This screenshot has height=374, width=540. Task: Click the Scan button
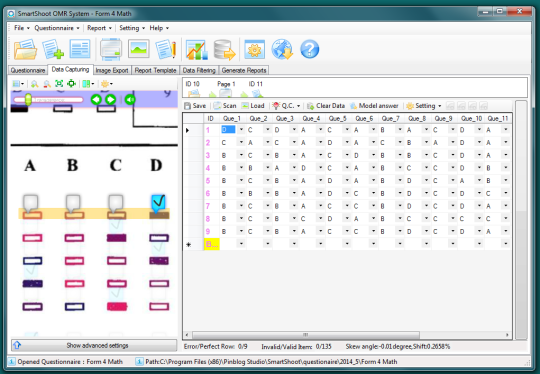click(x=225, y=106)
